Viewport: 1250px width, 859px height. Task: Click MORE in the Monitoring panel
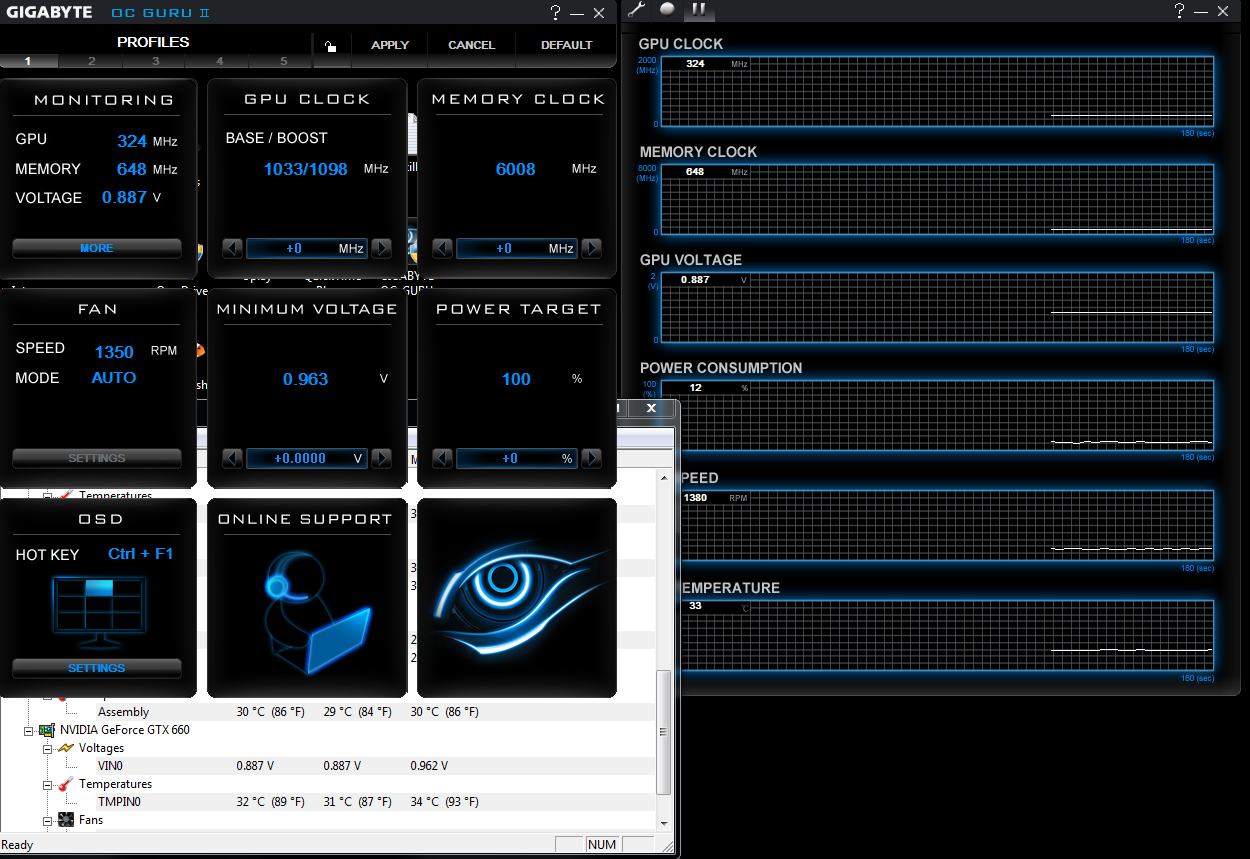point(97,248)
